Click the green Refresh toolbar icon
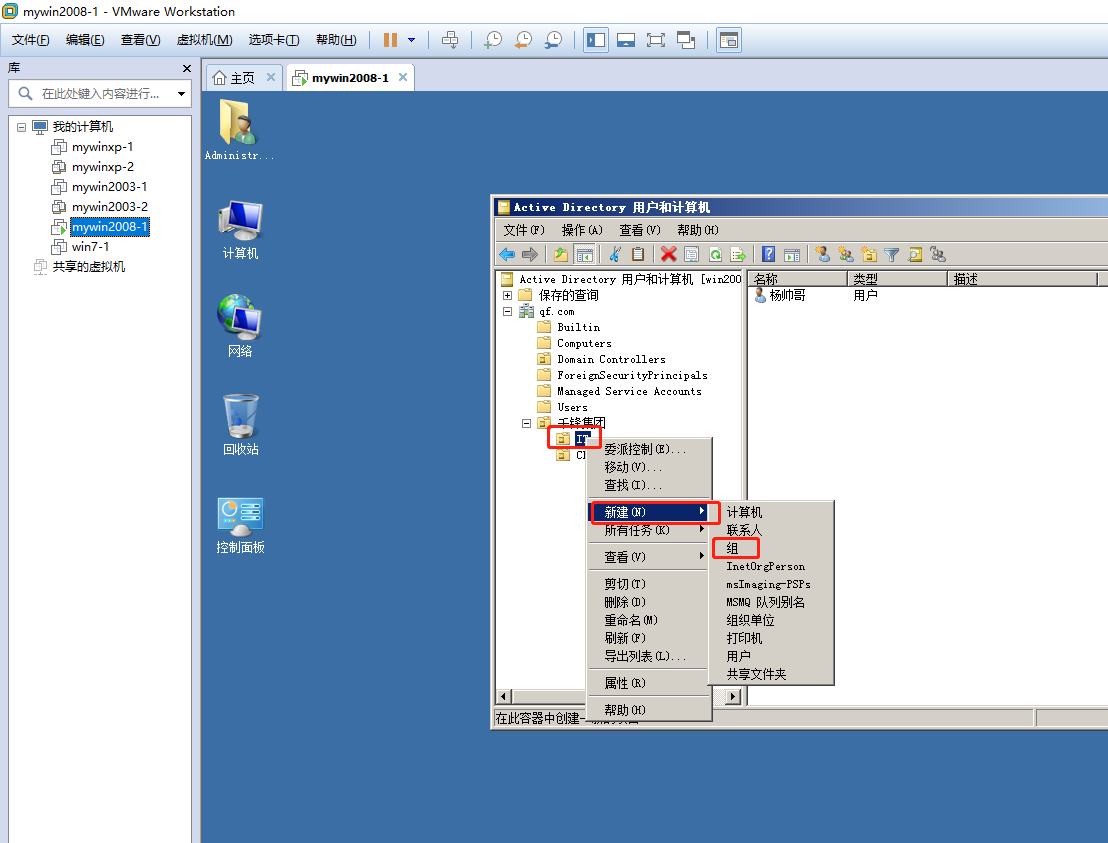The image size is (1108, 843). pyautogui.click(x=715, y=254)
